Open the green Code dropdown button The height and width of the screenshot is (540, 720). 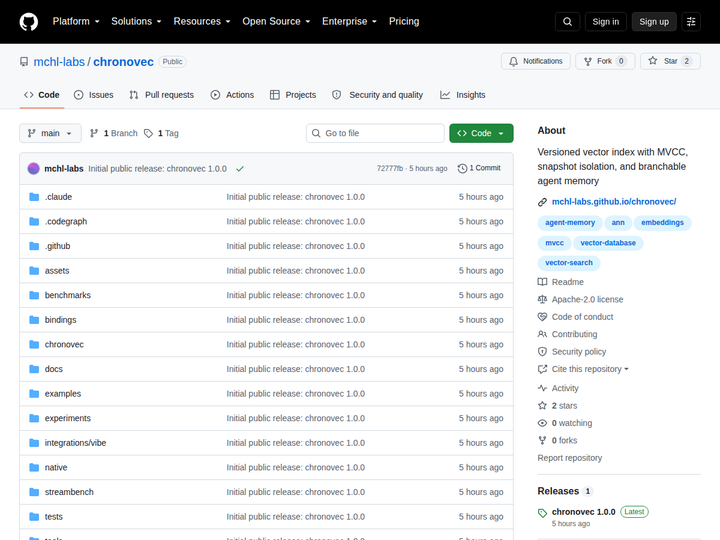point(481,133)
